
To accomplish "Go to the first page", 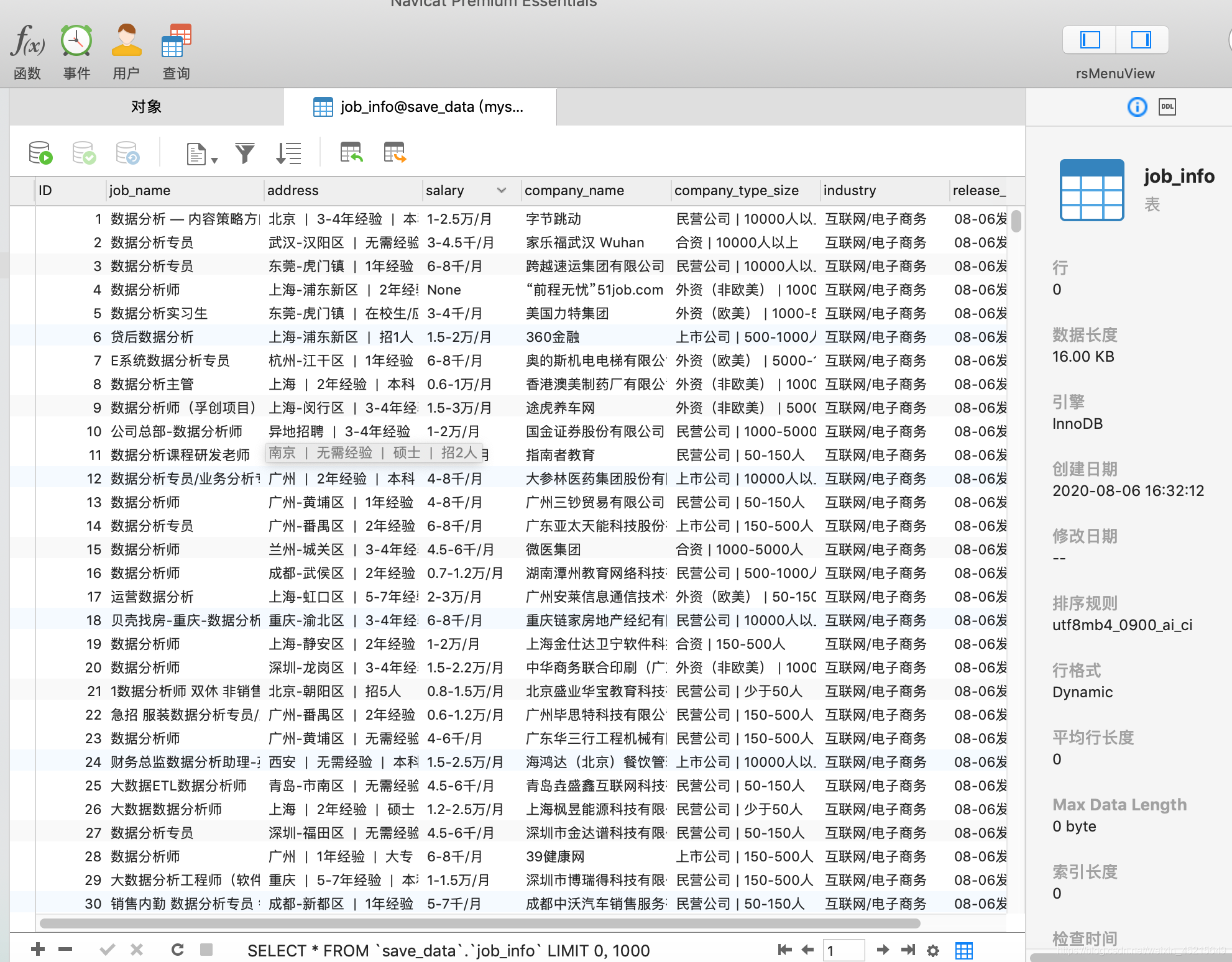I will pyautogui.click(x=784, y=950).
